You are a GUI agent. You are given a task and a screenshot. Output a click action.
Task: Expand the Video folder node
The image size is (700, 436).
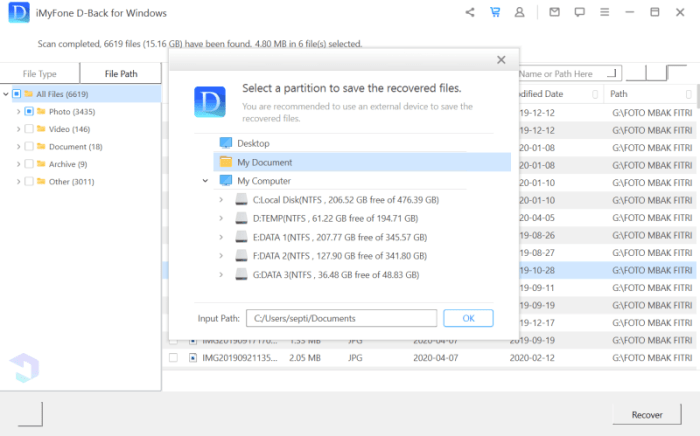click(x=18, y=129)
